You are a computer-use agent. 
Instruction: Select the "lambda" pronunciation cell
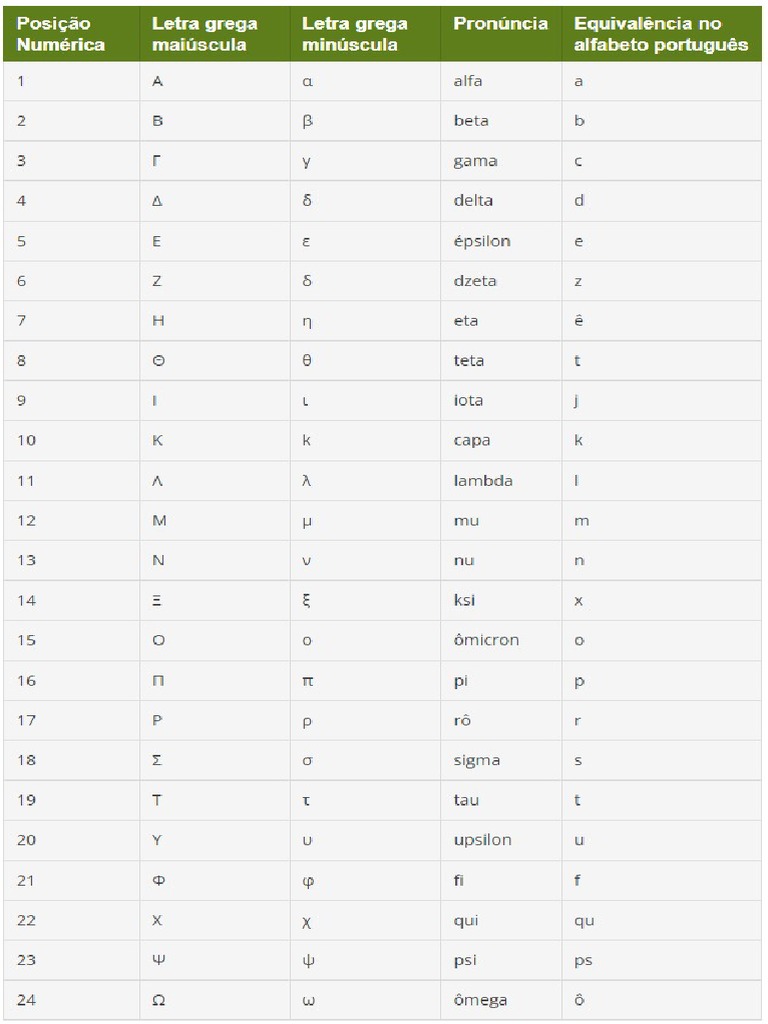tap(483, 481)
